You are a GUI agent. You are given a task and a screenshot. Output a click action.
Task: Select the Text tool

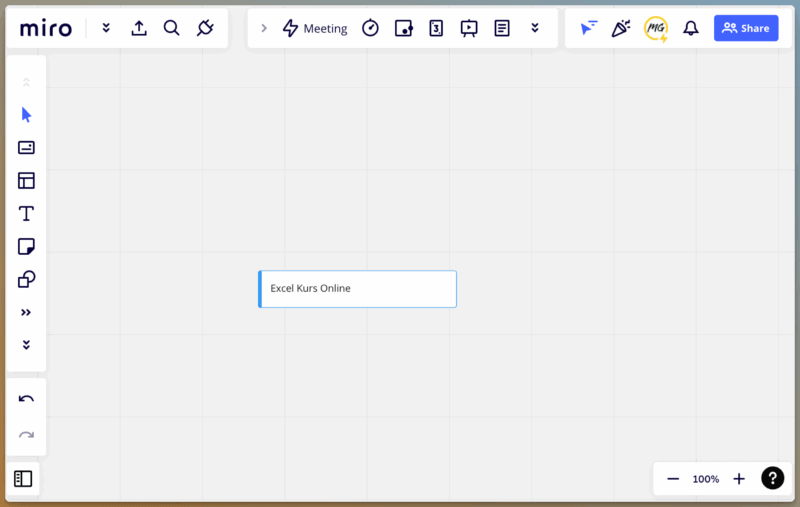click(26, 213)
